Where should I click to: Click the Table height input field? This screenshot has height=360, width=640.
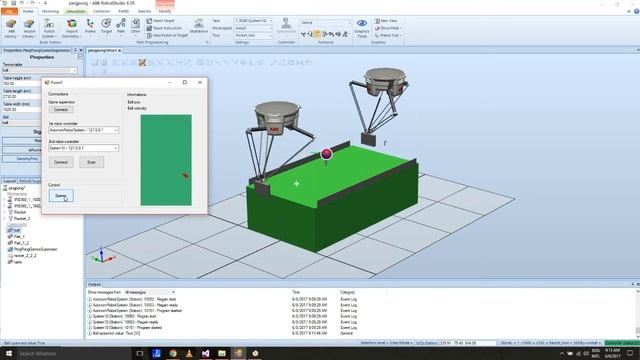click(x=22, y=84)
